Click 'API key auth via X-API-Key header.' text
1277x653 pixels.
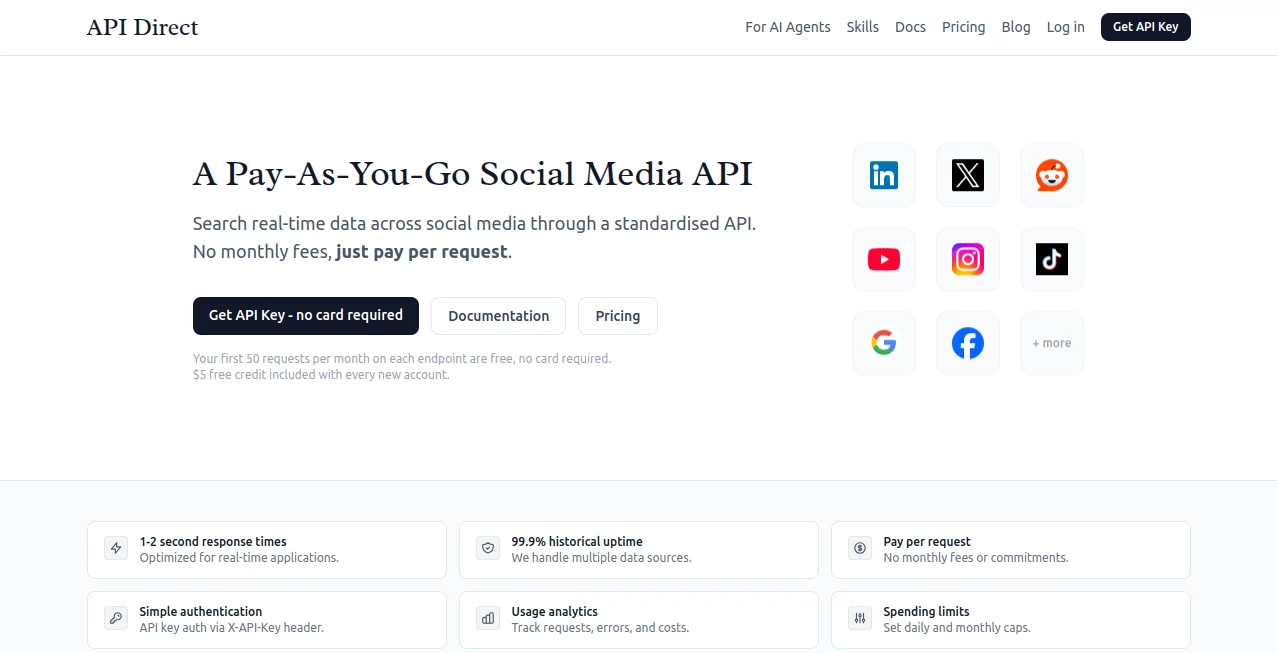coord(232,628)
